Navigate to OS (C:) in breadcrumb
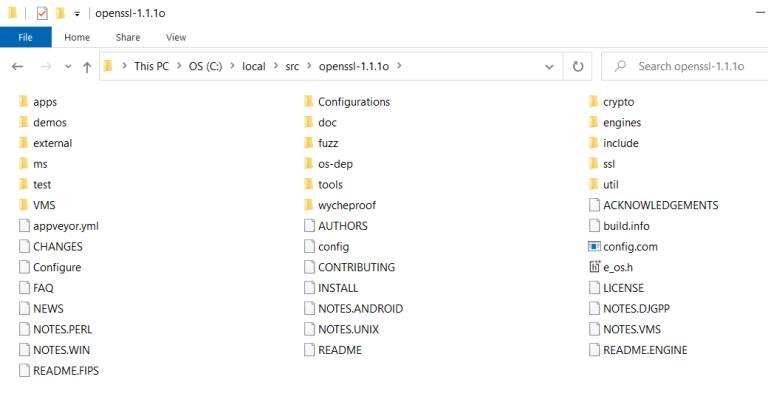The image size is (768, 405). click(205, 66)
